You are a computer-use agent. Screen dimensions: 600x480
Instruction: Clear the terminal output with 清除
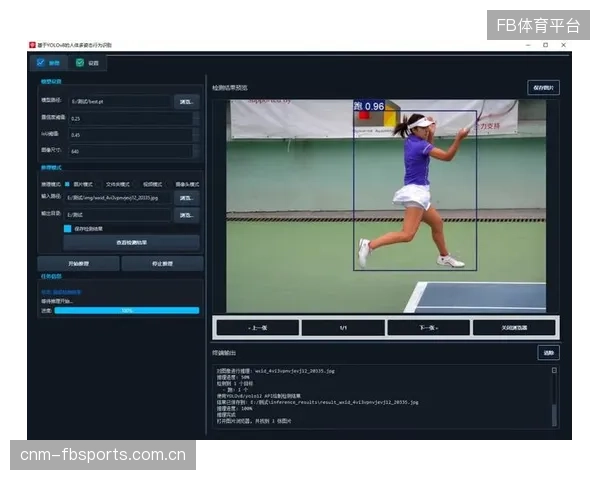click(549, 353)
